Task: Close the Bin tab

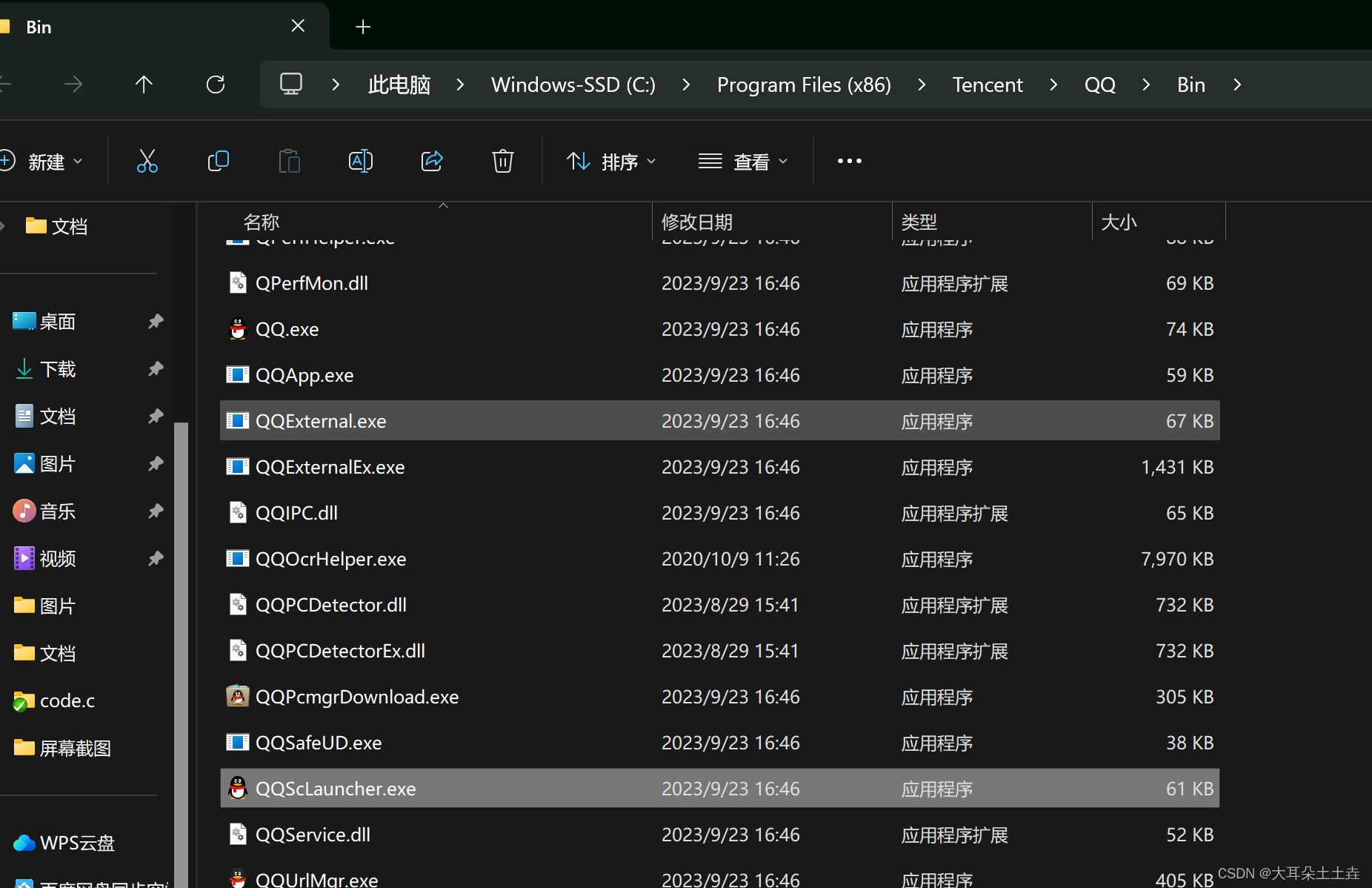Action: pos(298,26)
